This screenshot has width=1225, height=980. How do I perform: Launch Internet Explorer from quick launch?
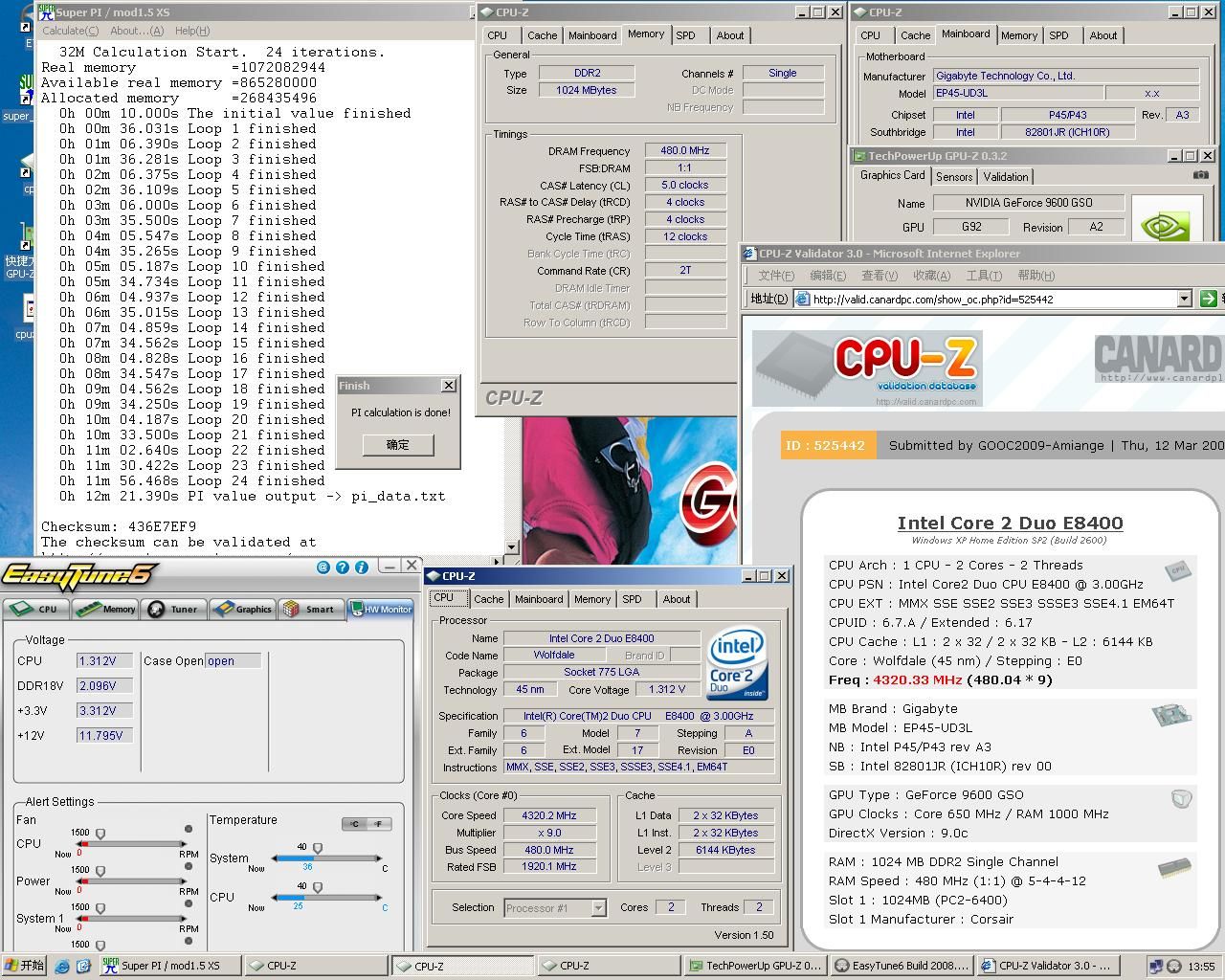(62, 967)
